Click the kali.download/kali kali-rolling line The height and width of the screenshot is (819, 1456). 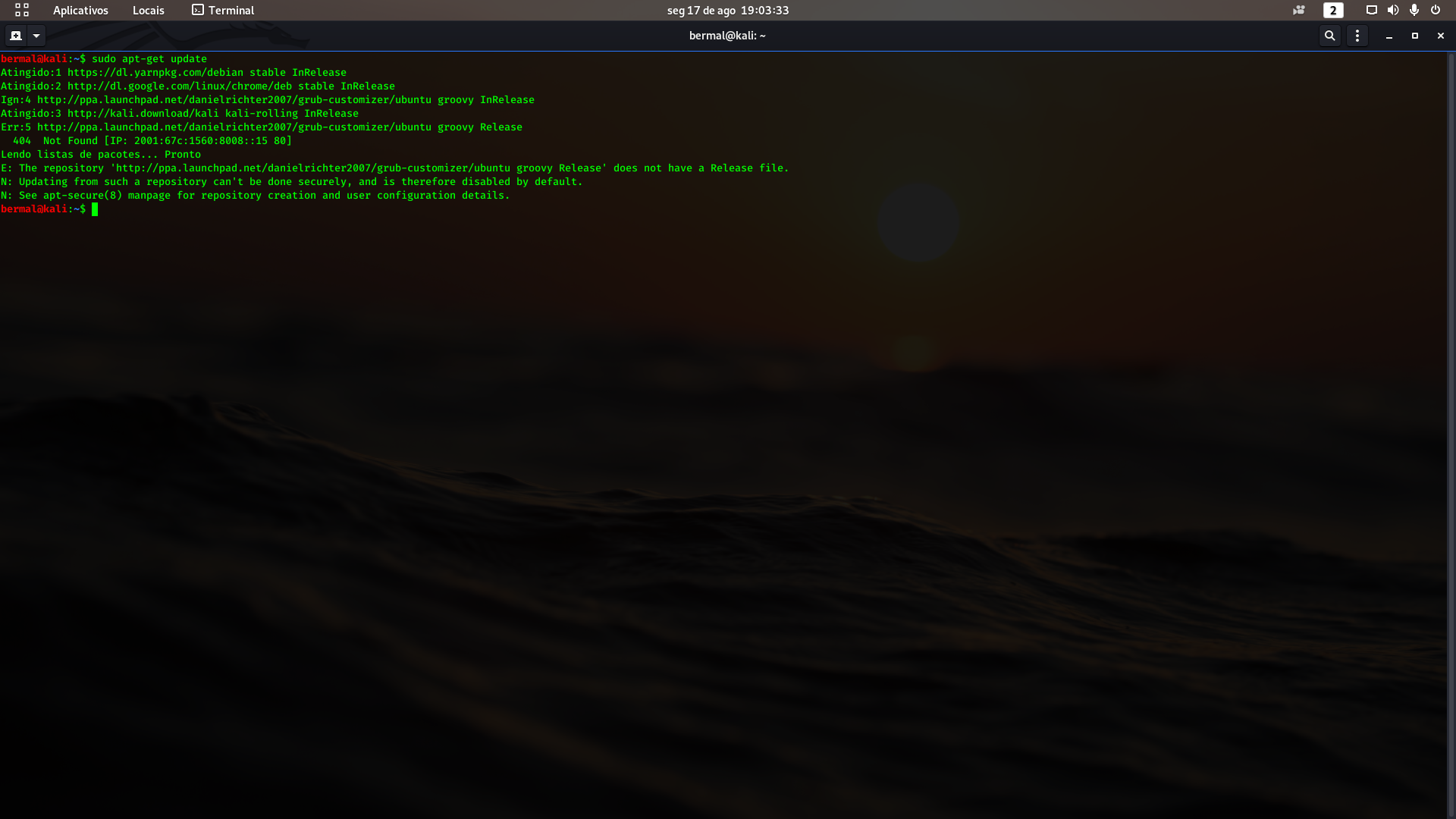pyautogui.click(x=180, y=114)
